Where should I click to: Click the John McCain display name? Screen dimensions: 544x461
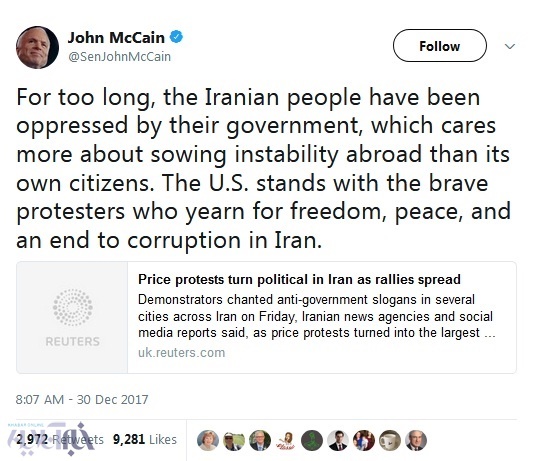tap(116, 38)
